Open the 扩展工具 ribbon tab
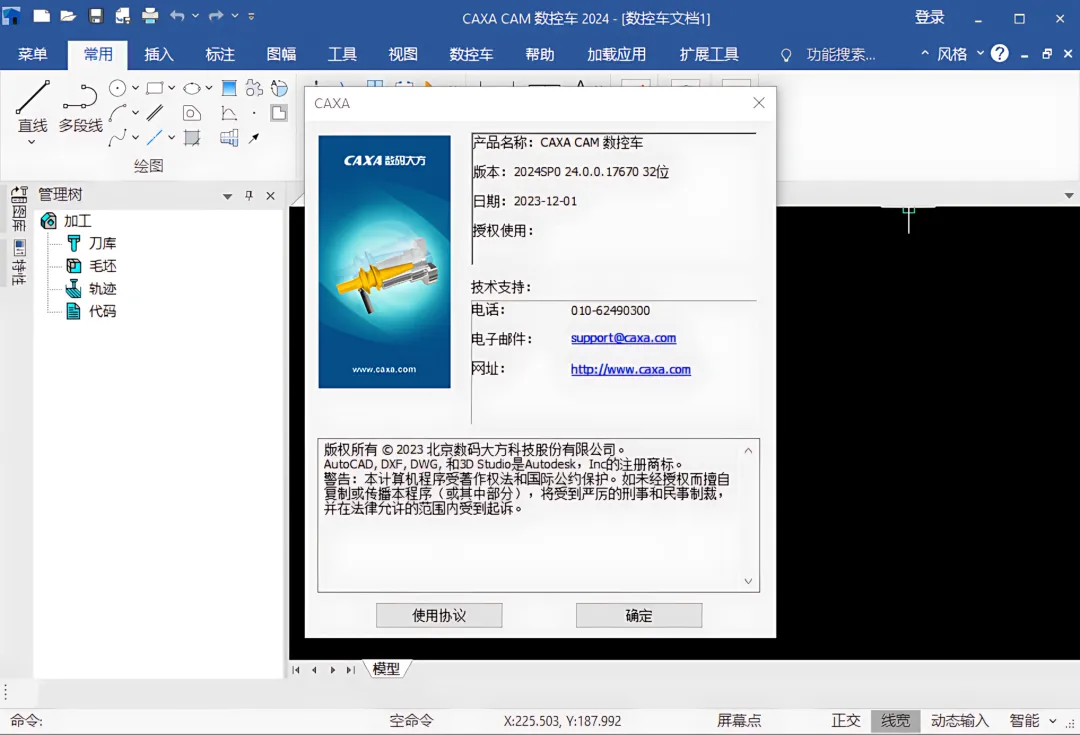The width and height of the screenshot is (1080, 735). click(x=709, y=54)
